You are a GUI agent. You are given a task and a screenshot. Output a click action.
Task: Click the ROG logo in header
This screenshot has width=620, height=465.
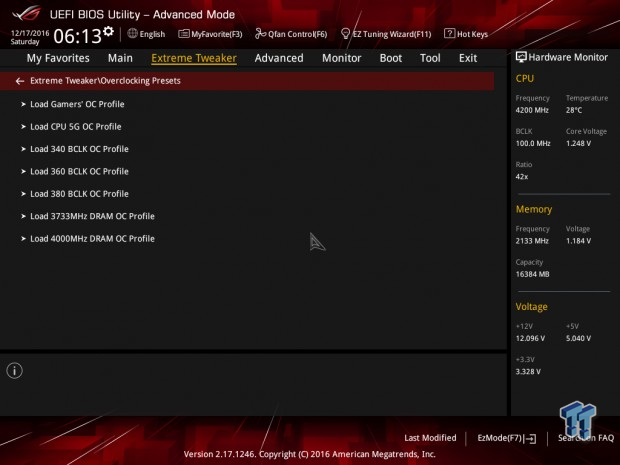(26, 13)
